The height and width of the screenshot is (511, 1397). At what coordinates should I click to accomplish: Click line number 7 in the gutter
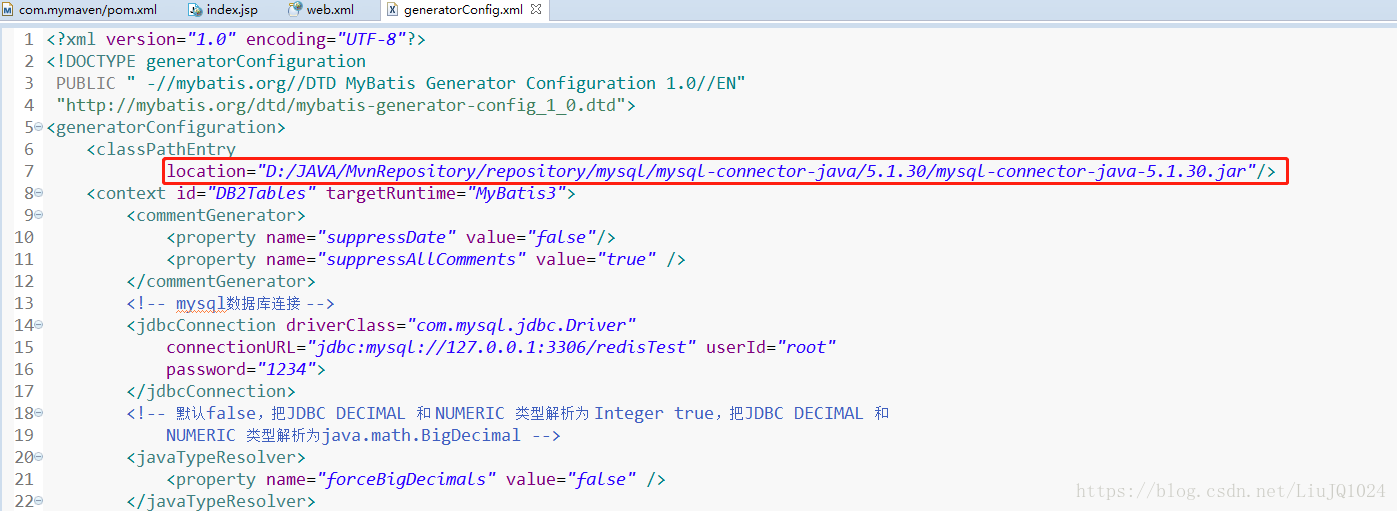[x=28, y=171]
